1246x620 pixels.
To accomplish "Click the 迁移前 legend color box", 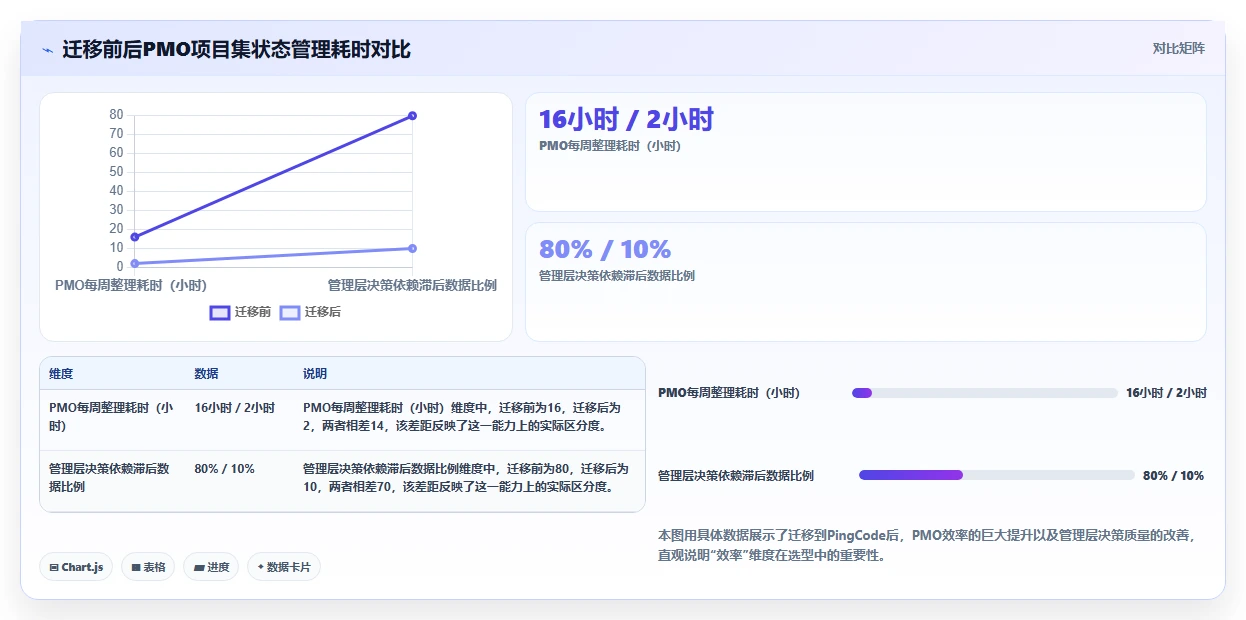I will tap(220, 312).
